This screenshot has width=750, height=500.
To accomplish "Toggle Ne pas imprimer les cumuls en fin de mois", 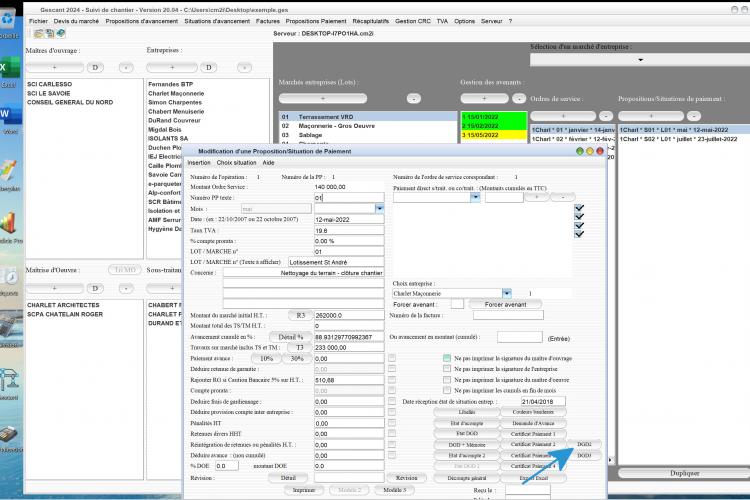I will tap(447, 390).
